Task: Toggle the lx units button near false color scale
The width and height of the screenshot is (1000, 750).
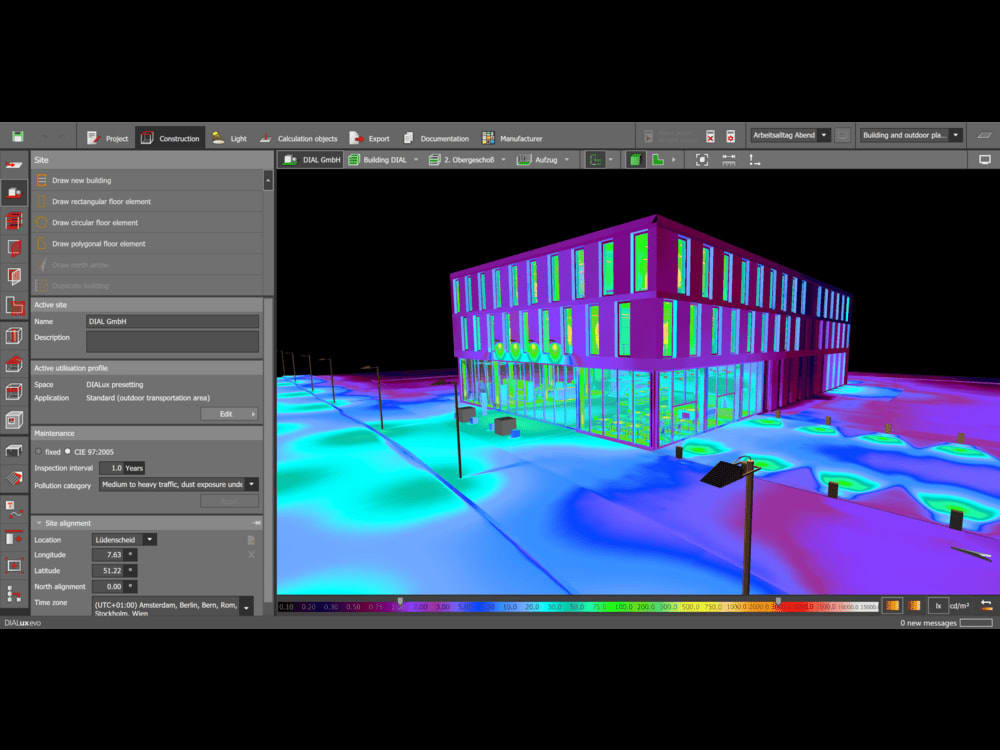Action: (936, 605)
